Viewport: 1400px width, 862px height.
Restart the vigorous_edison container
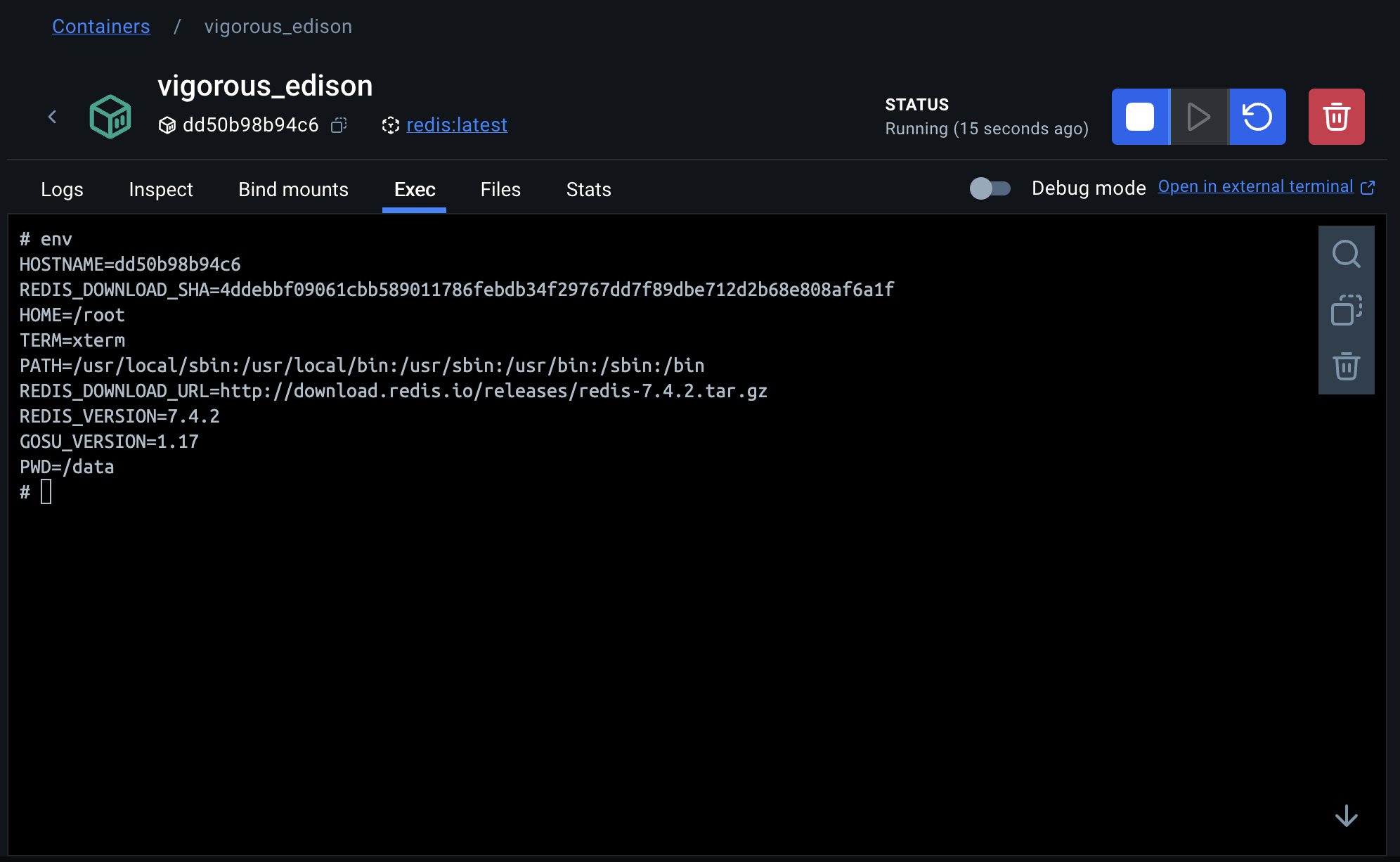point(1257,117)
